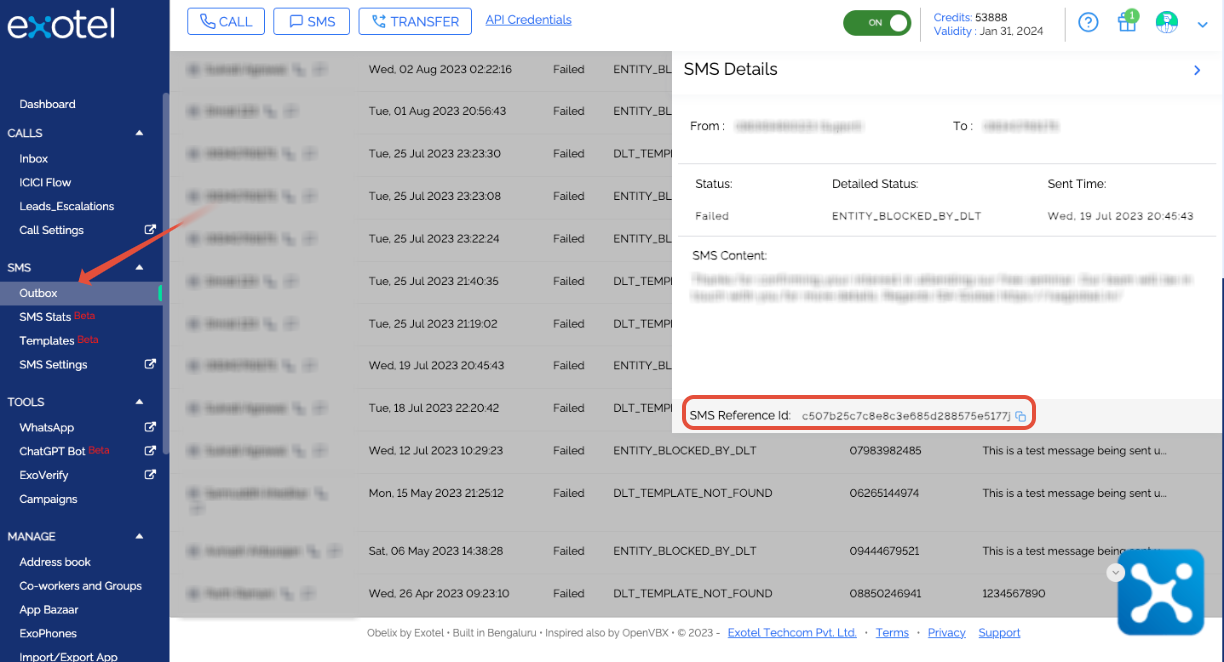
Task: Click the CALL button
Action: (226, 21)
